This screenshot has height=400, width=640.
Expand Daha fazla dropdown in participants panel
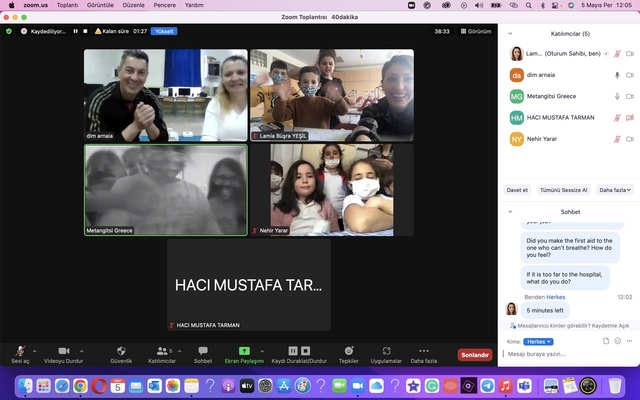(614, 189)
